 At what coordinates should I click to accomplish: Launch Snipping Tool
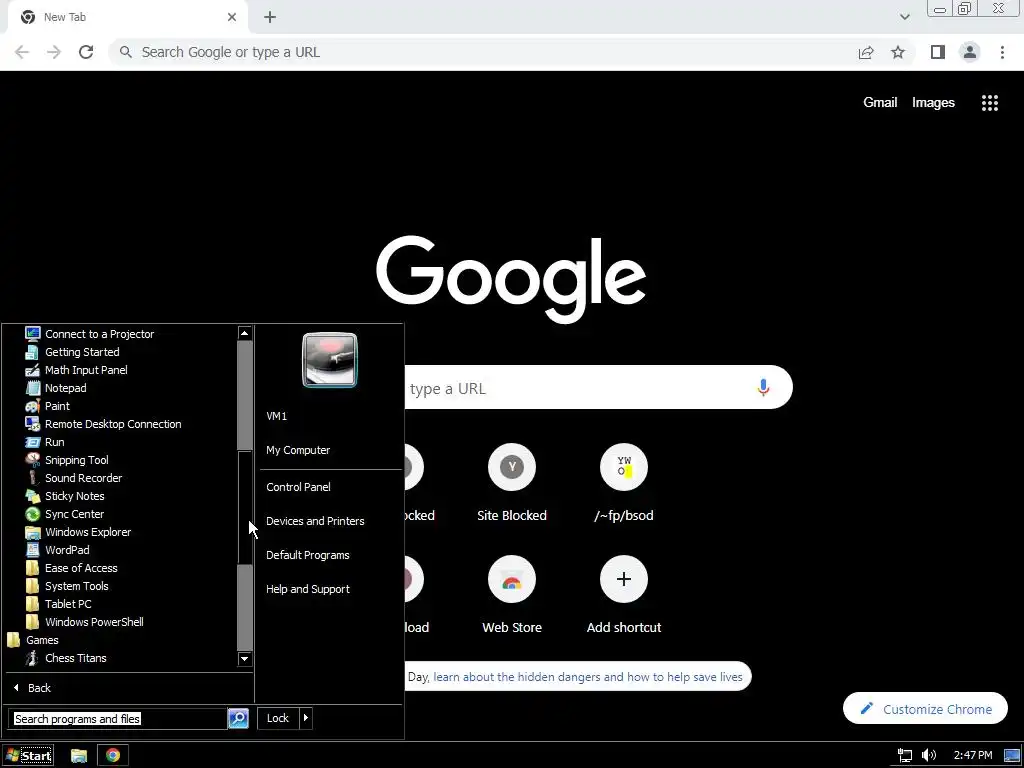point(67,460)
